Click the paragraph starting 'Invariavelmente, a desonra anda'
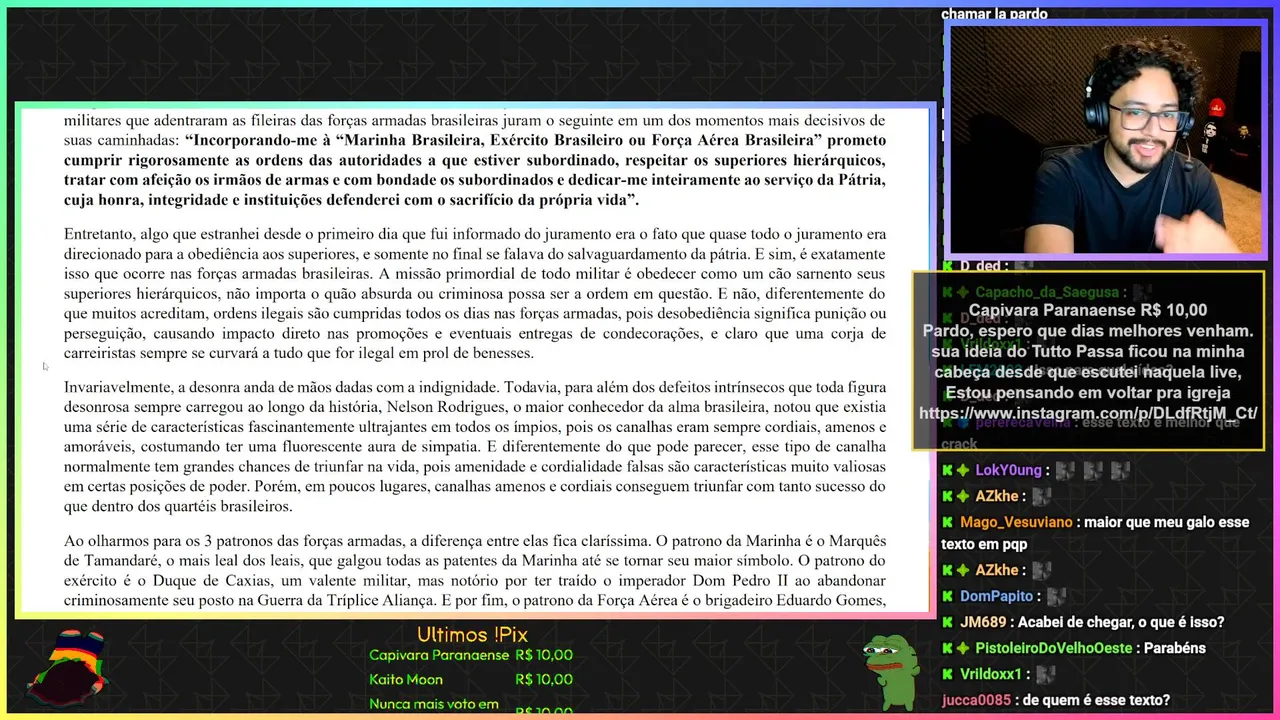This screenshot has width=1280, height=720. (x=475, y=447)
